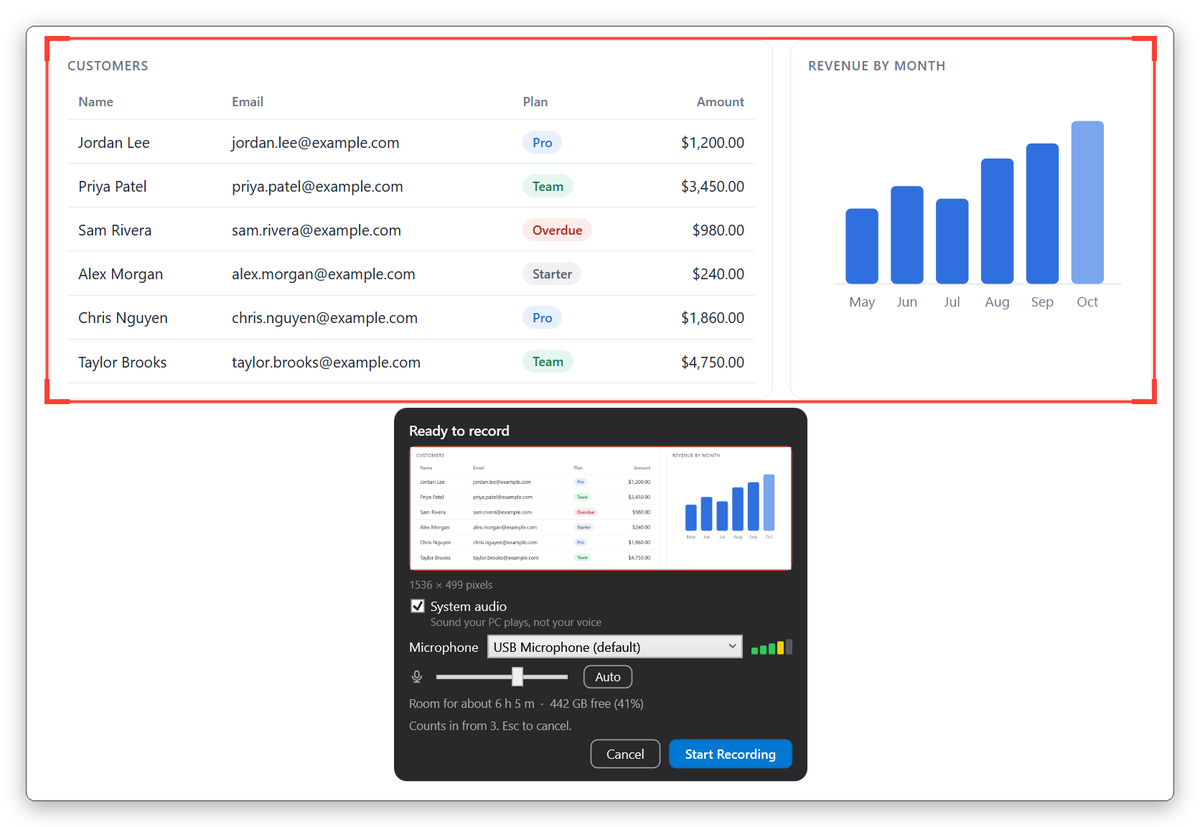
Task: Select the Email column header
Action: coord(248,102)
